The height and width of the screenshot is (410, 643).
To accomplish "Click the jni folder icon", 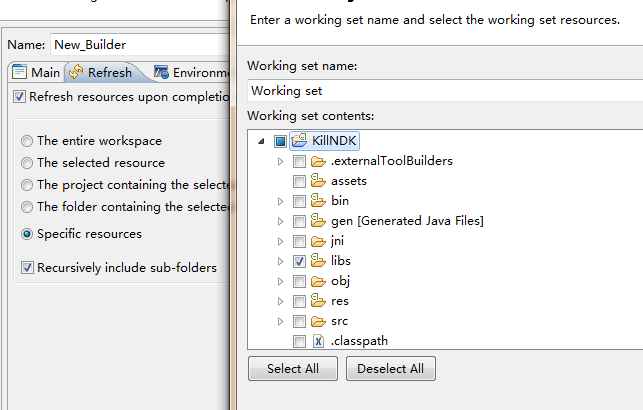I will [319, 241].
